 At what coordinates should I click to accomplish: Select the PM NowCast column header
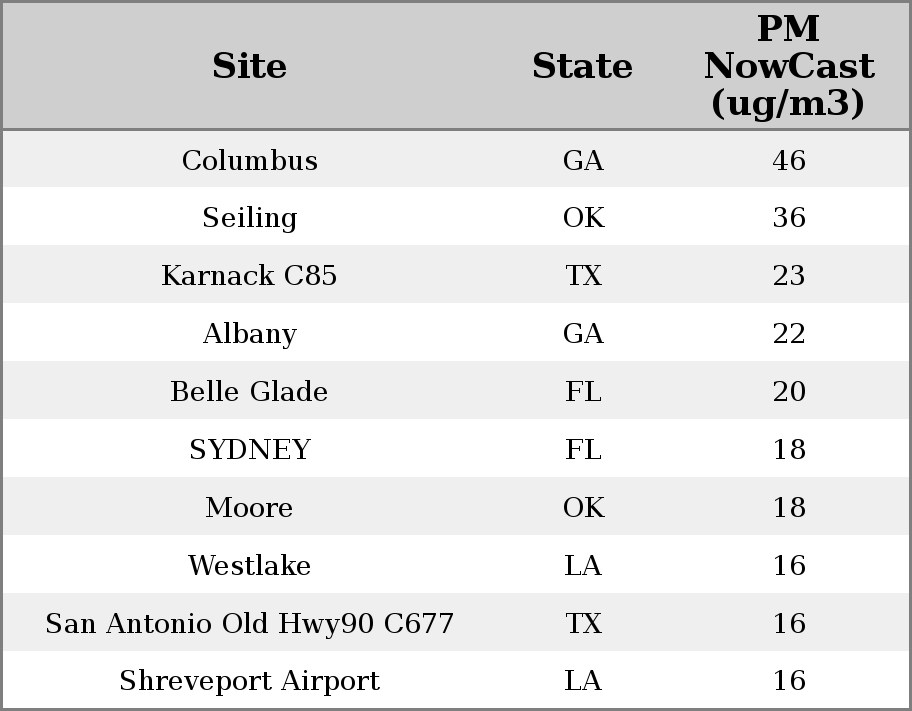coord(788,66)
